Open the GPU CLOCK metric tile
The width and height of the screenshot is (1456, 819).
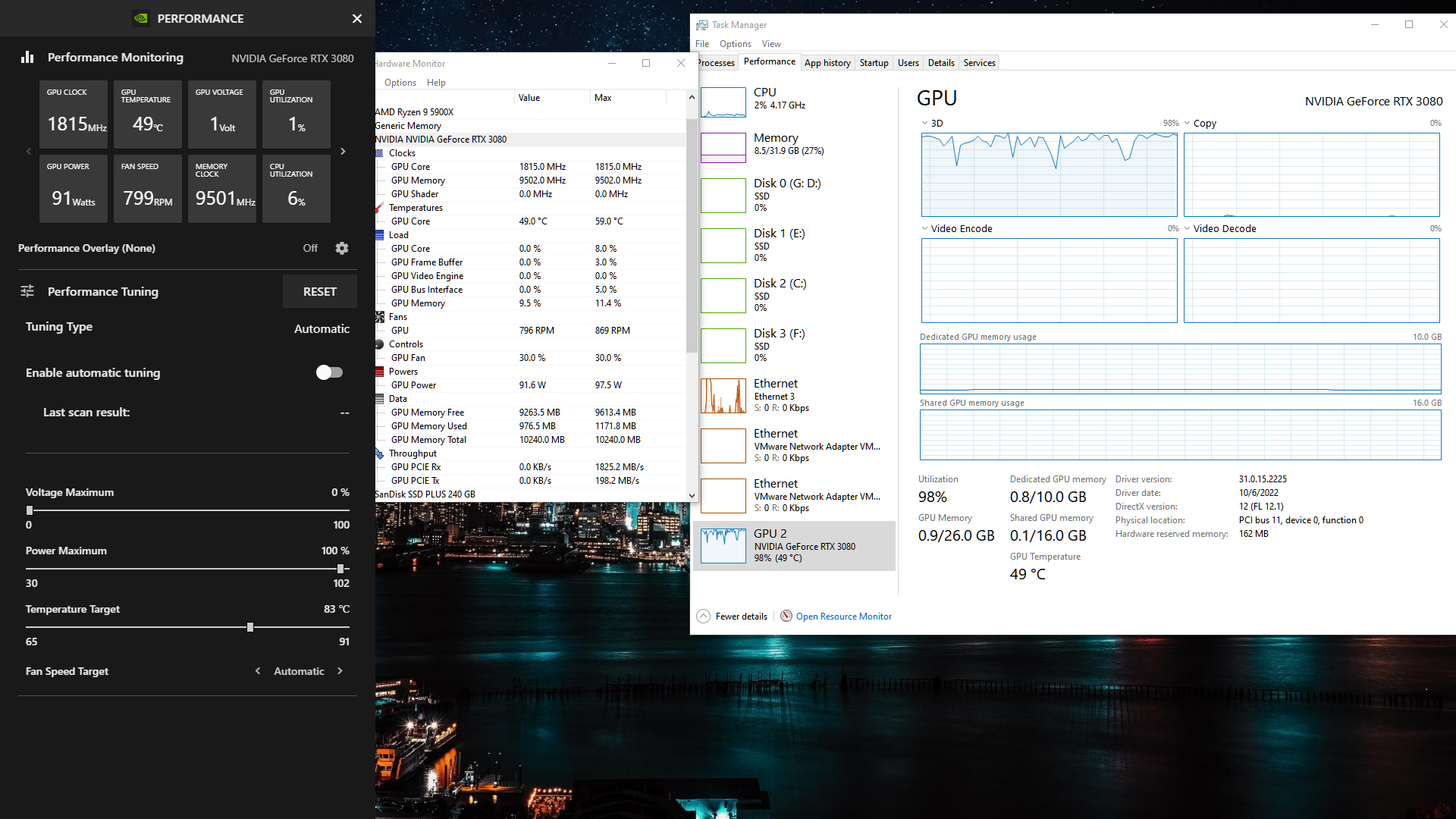(x=73, y=115)
